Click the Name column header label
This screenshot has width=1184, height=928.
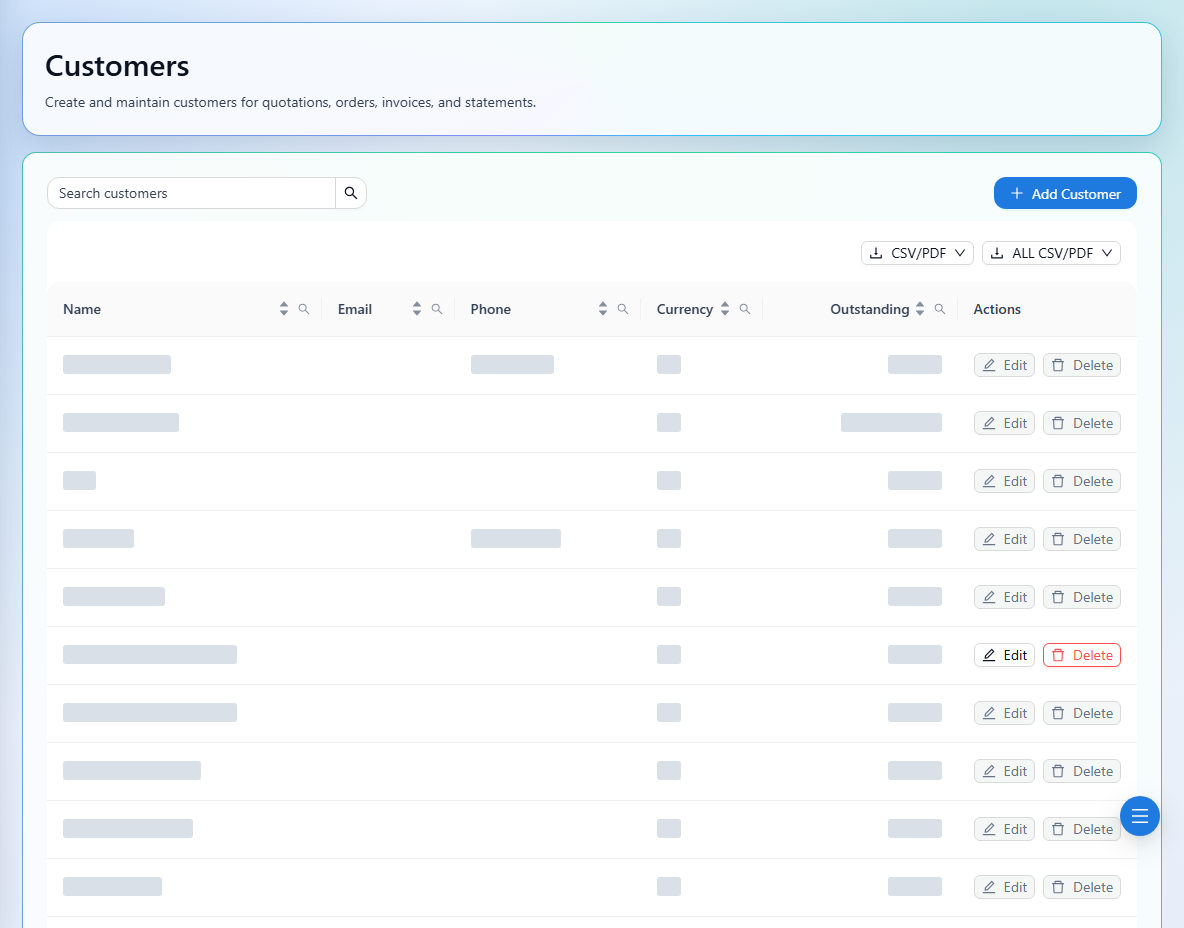[x=82, y=309]
